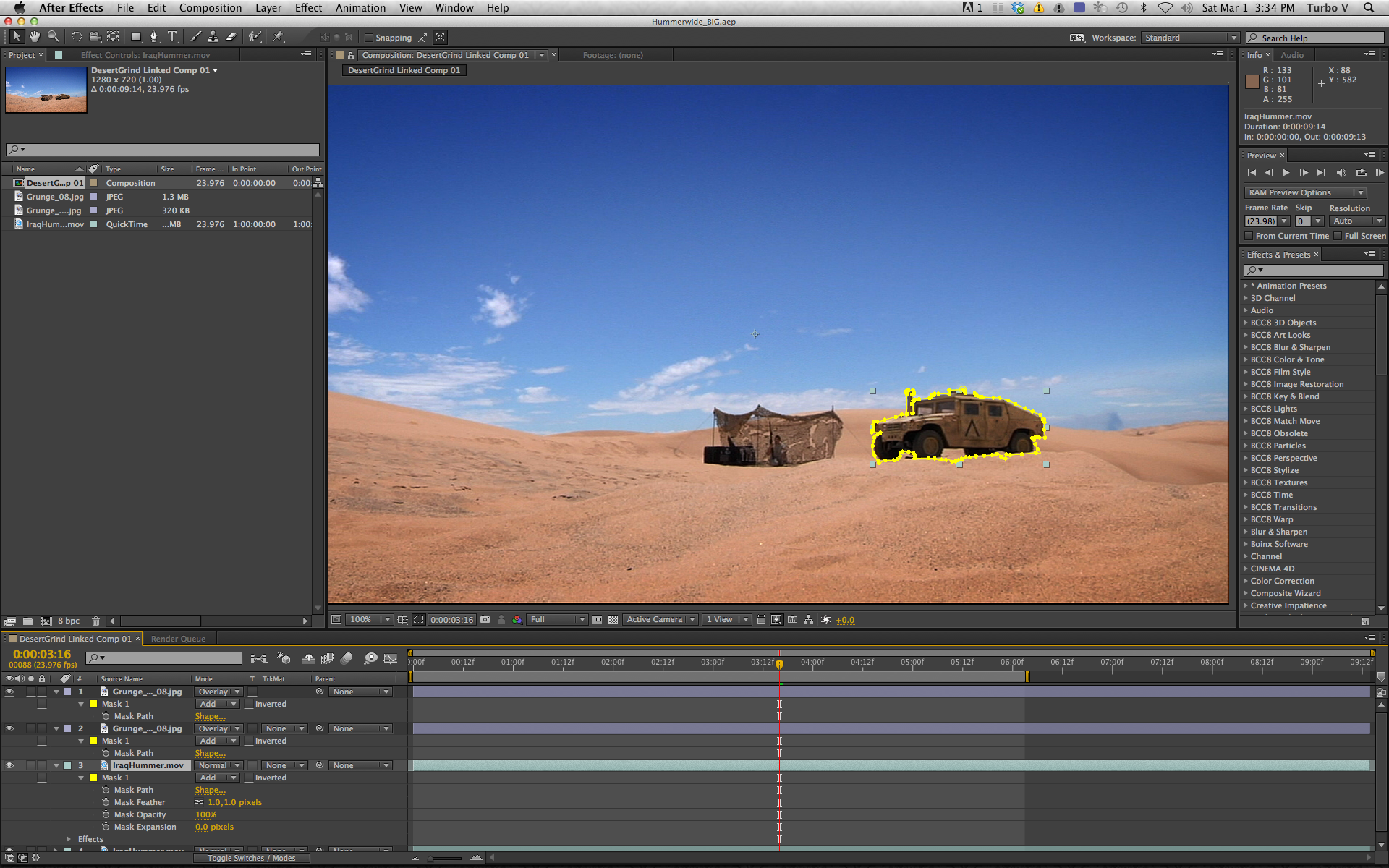
Task: Hide the IraqHummer.mov layer 3 eye
Action: [9, 766]
